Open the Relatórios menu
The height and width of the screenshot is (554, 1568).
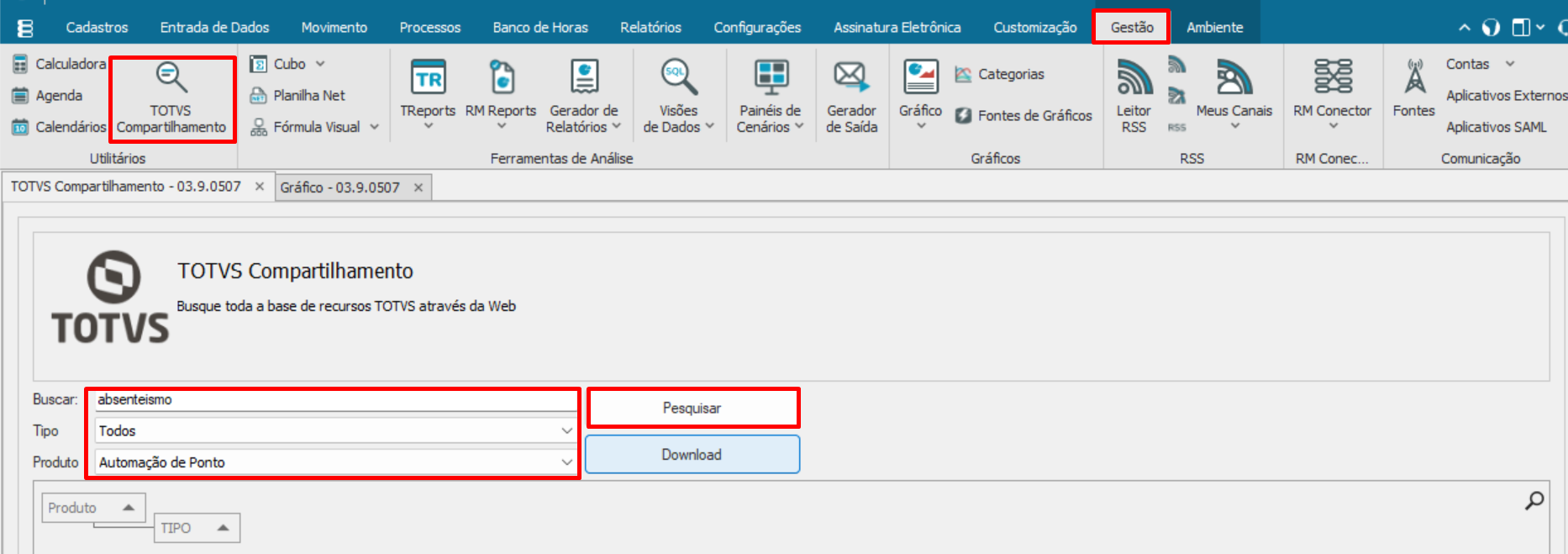(x=650, y=28)
